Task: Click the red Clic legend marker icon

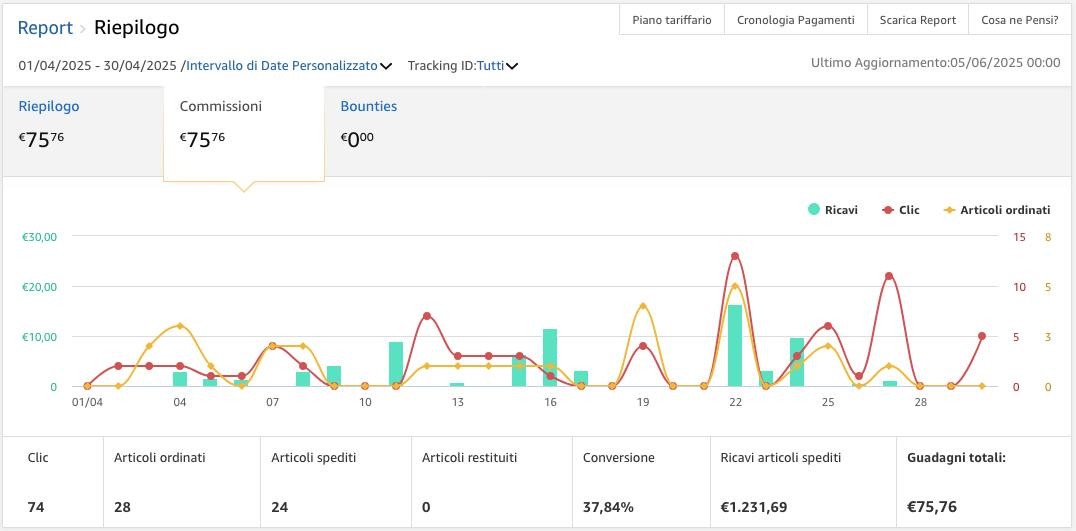Action: (888, 210)
